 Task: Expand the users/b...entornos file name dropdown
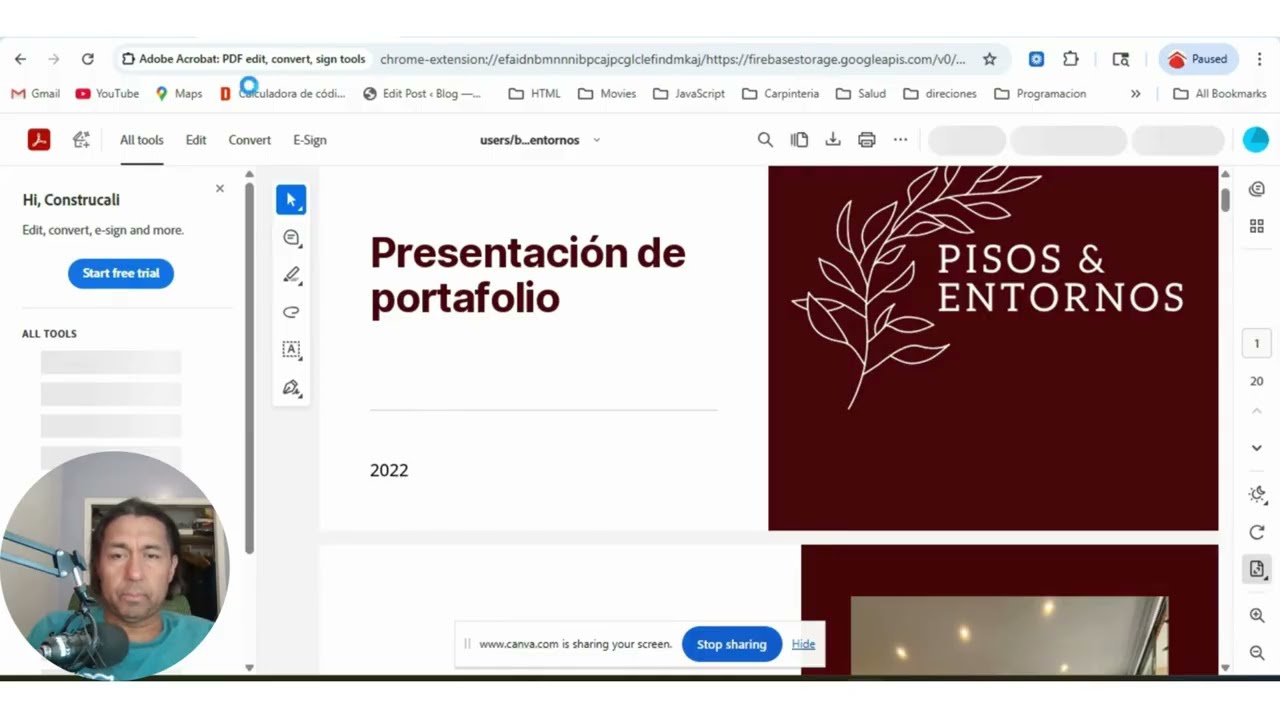click(x=596, y=140)
